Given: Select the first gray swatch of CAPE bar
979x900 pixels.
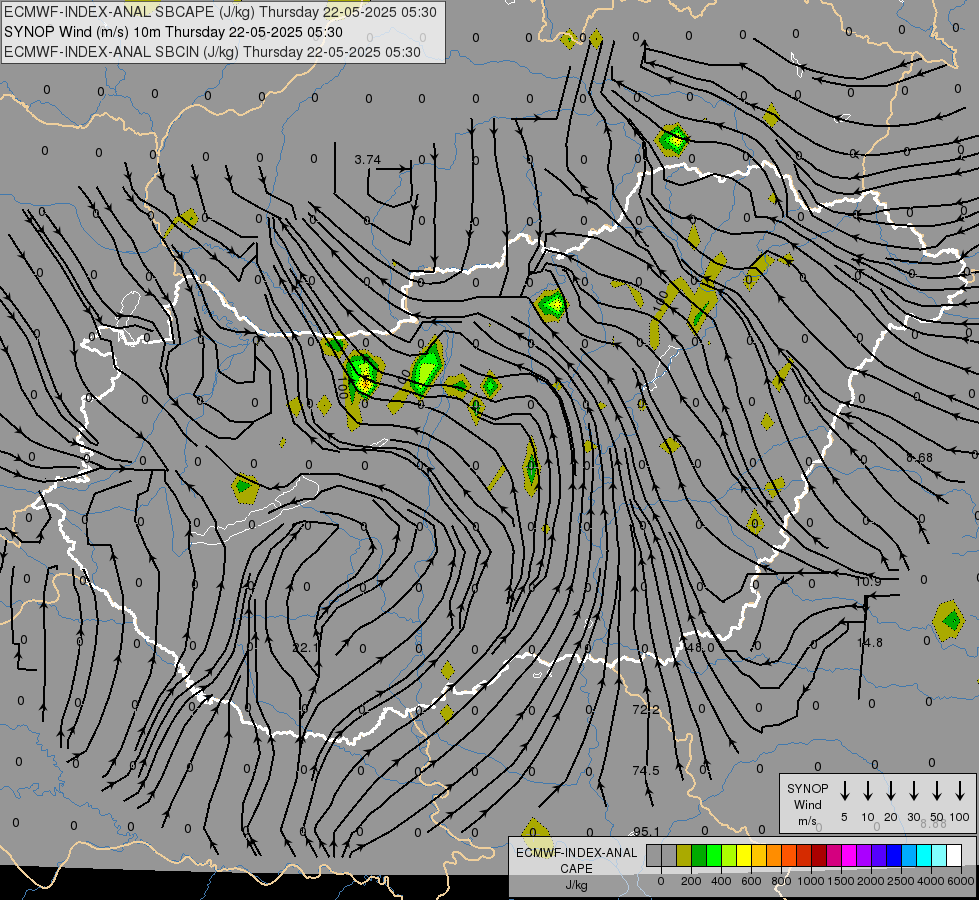Looking at the screenshot, I should point(654,856).
